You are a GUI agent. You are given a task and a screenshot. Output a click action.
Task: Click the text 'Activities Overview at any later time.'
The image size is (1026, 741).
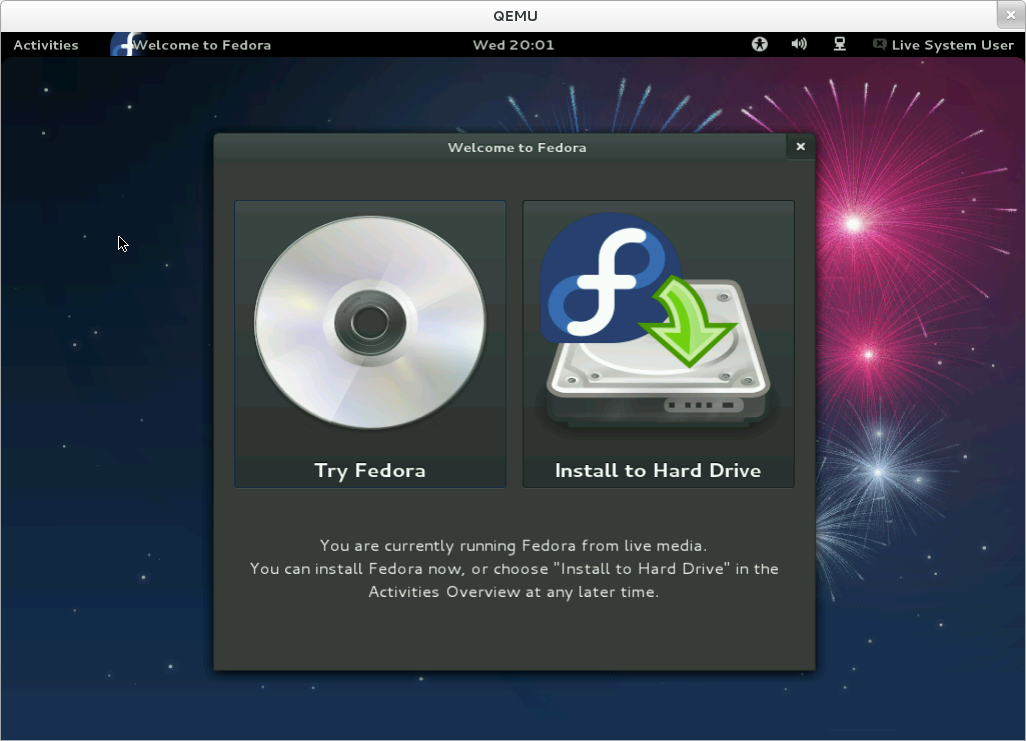(x=514, y=592)
